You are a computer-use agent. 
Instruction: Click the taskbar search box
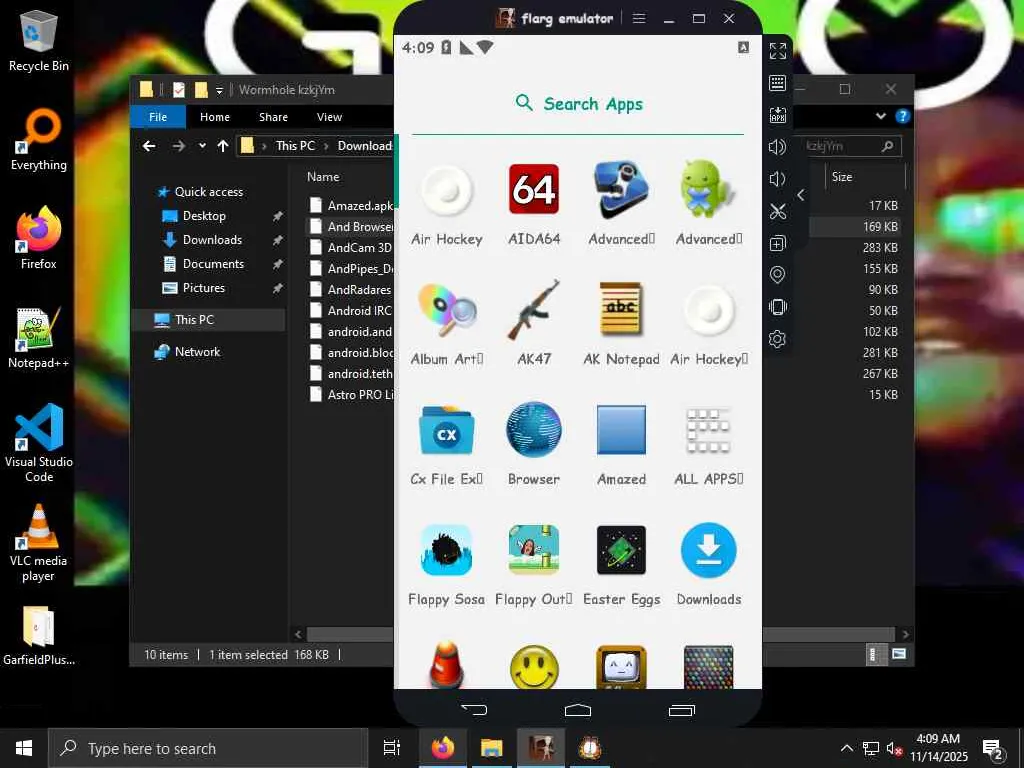pos(208,748)
